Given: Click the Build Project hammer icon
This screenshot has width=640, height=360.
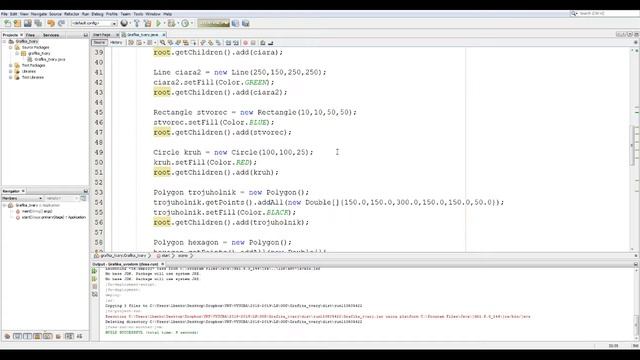Looking at the screenshot, I should (137, 23).
